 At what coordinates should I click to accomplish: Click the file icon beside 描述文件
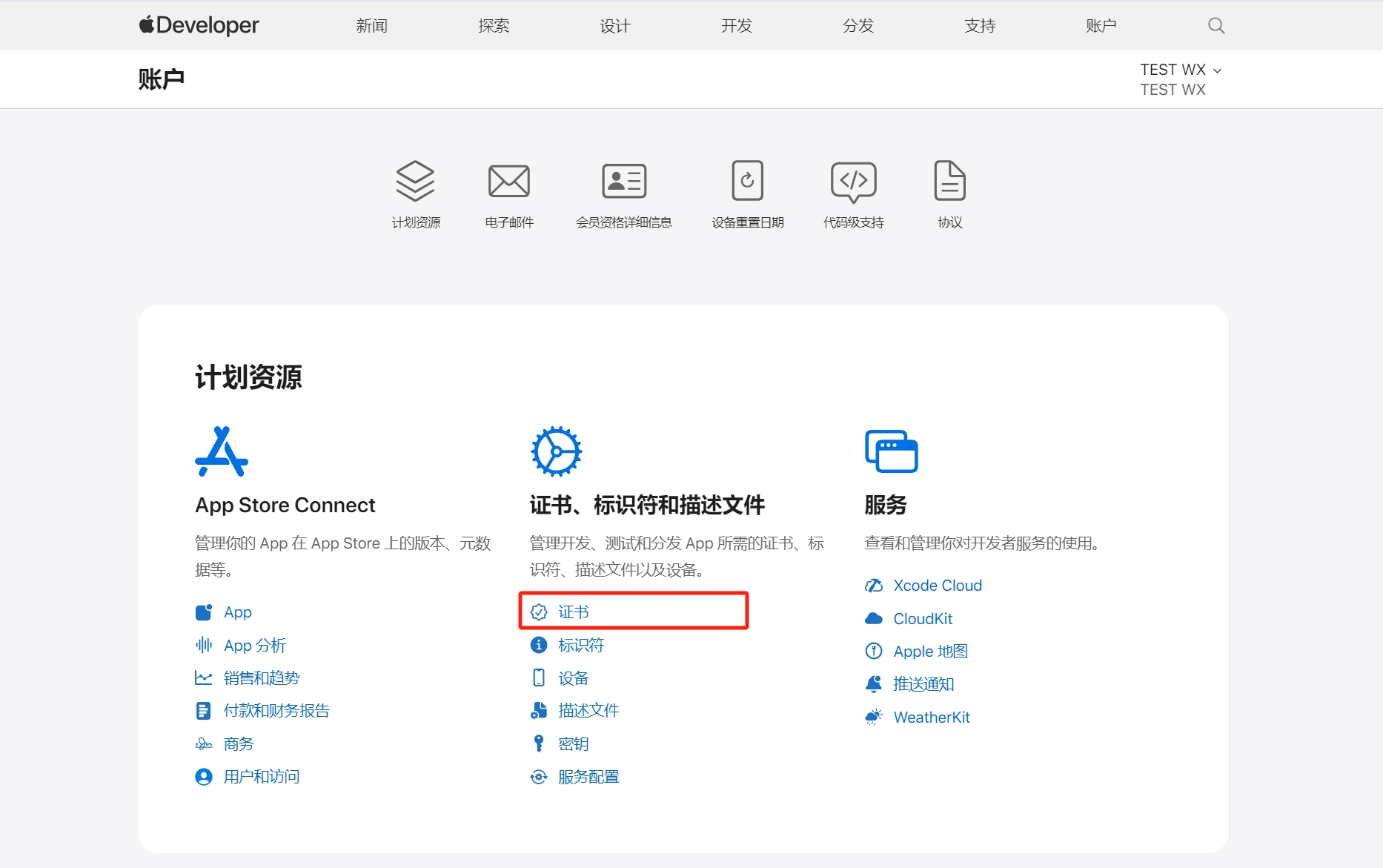point(539,711)
